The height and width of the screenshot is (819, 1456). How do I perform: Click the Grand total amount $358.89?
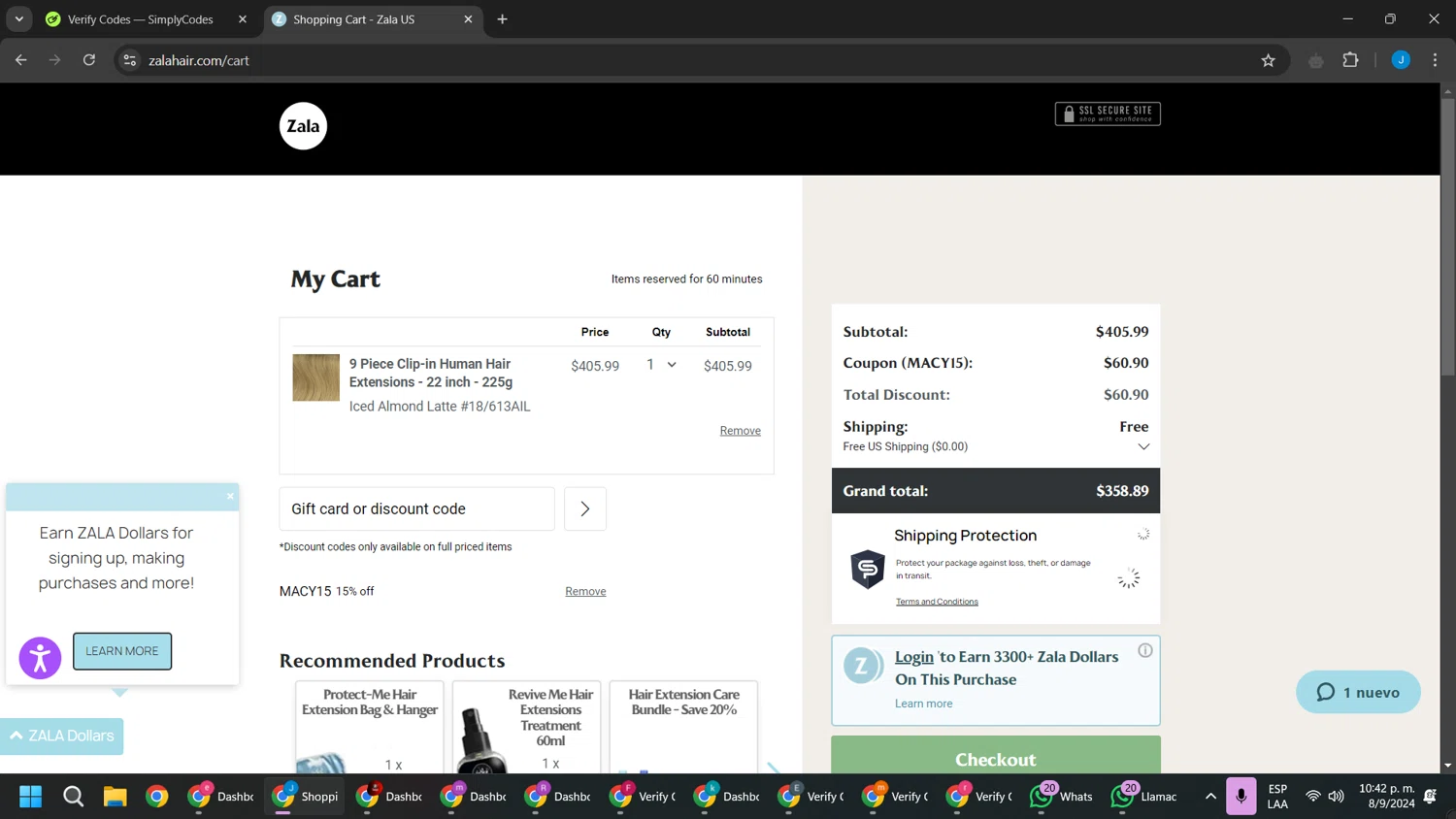[x=1122, y=491]
